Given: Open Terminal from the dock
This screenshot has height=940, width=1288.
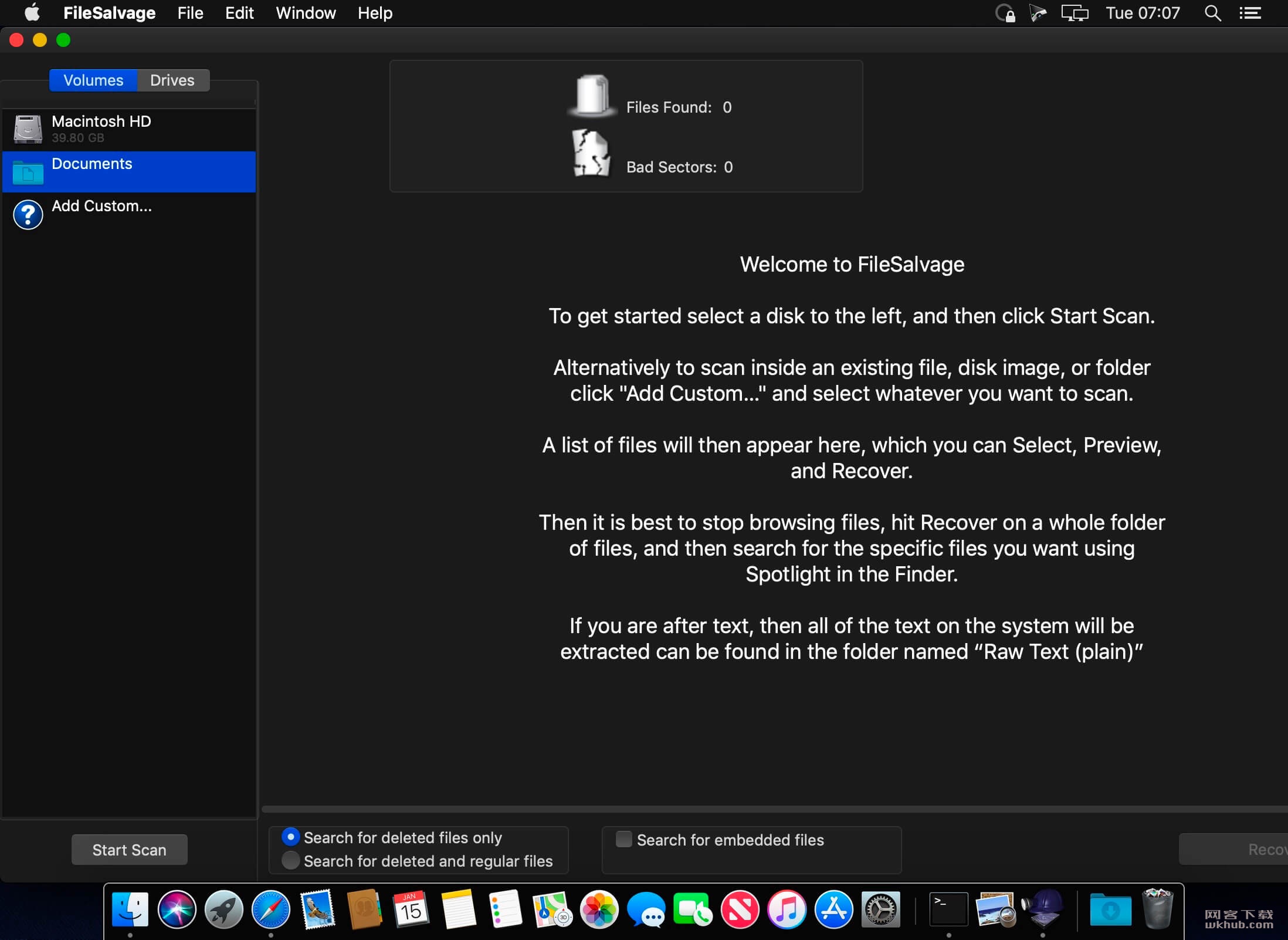Looking at the screenshot, I should (948, 909).
